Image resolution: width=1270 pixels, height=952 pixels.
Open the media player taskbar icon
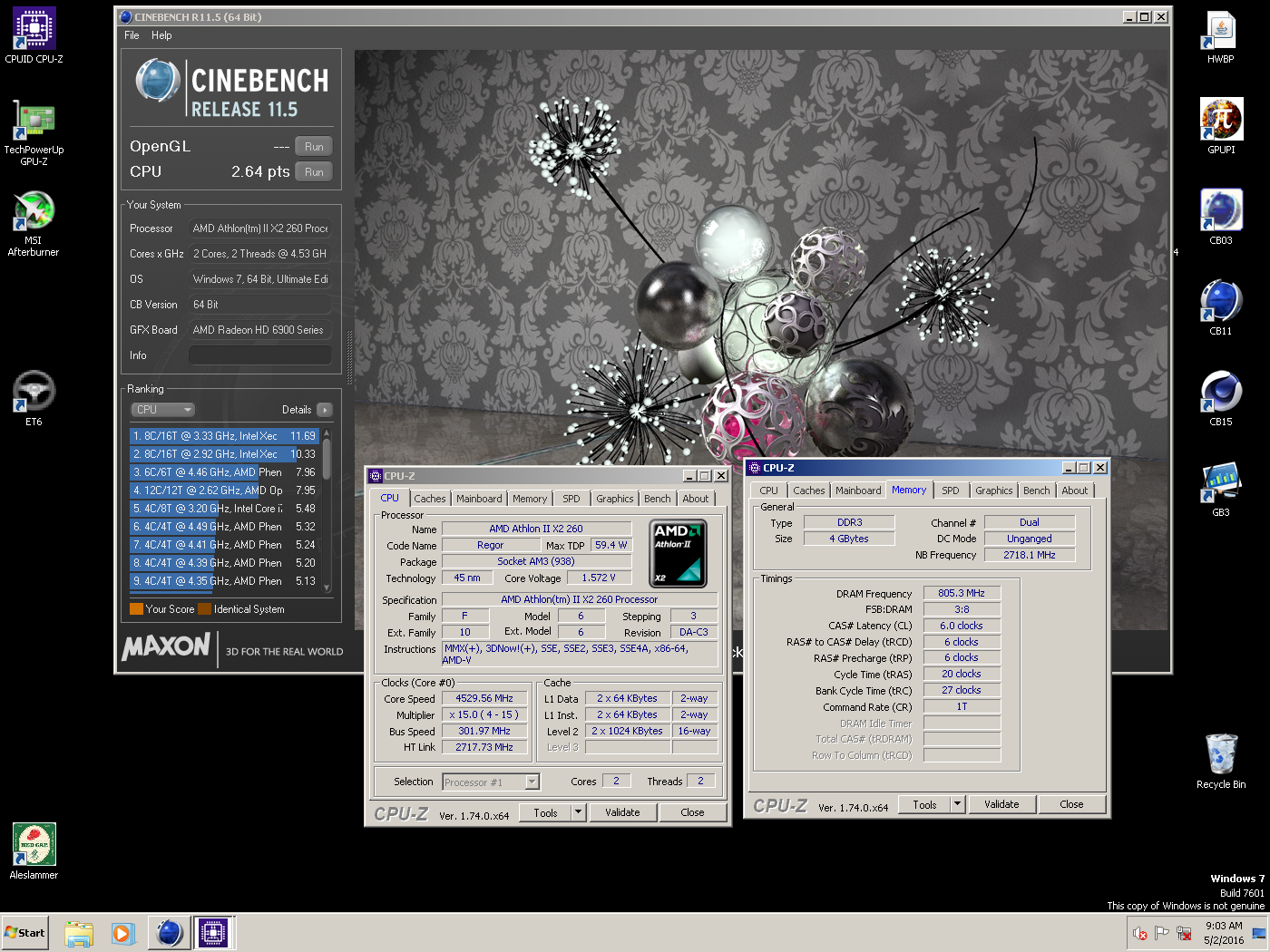pyautogui.click(x=122, y=933)
